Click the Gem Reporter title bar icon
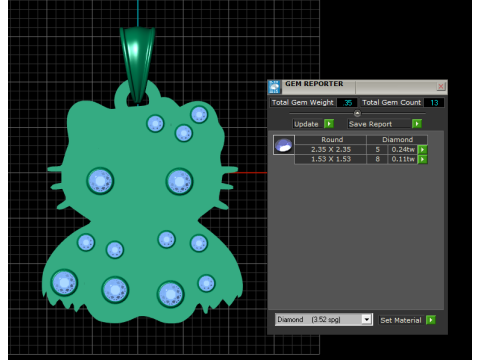Screen dimensions: 480x360 274,87
